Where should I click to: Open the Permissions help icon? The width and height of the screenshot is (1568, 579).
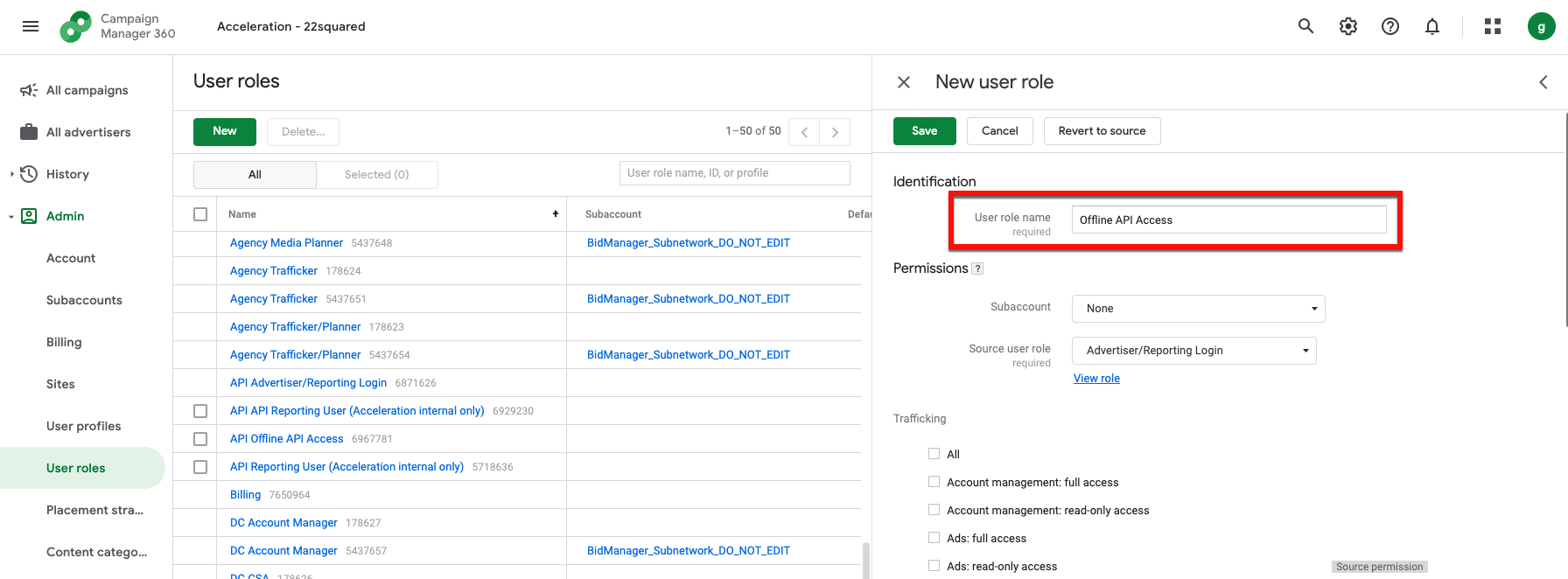point(978,269)
